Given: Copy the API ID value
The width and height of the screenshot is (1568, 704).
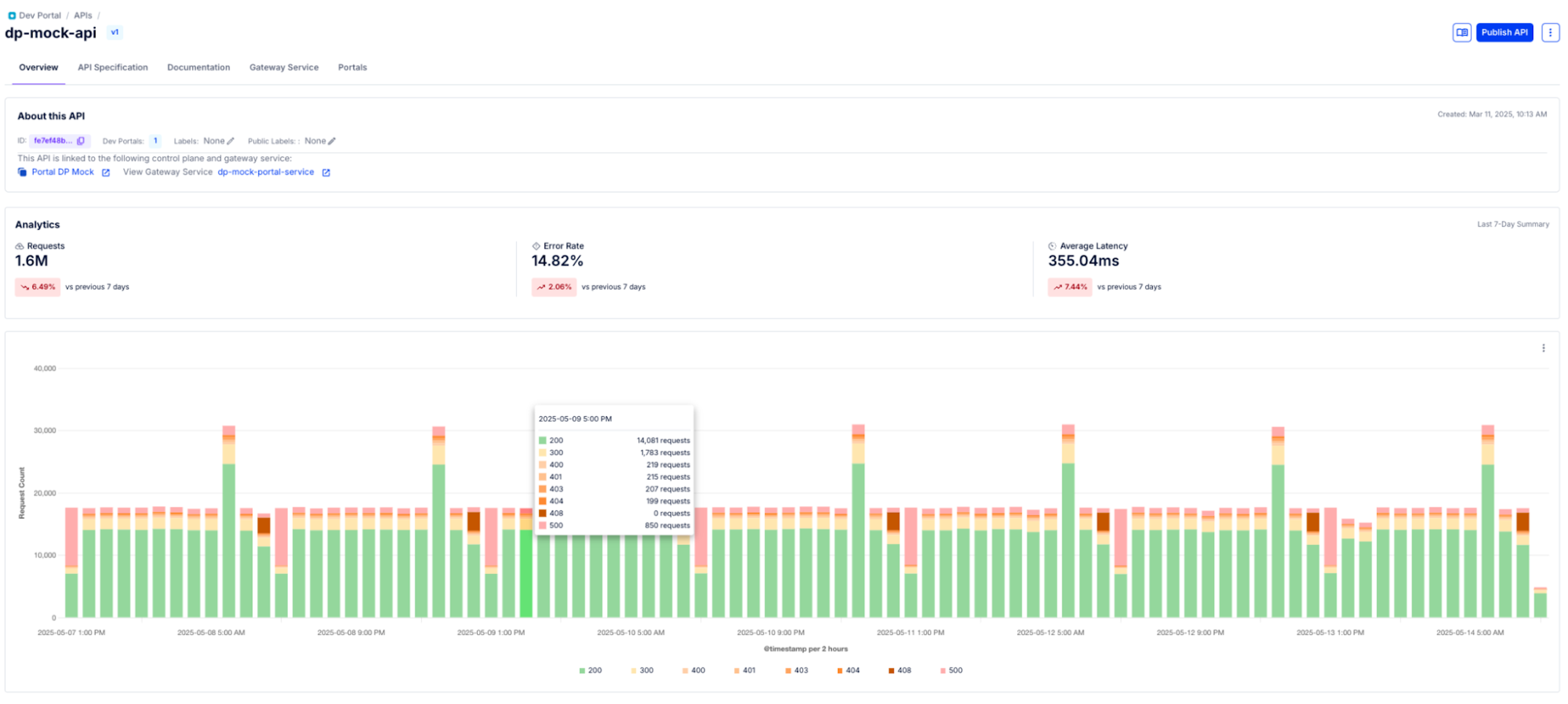Looking at the screenshot, I should point(81,141).
